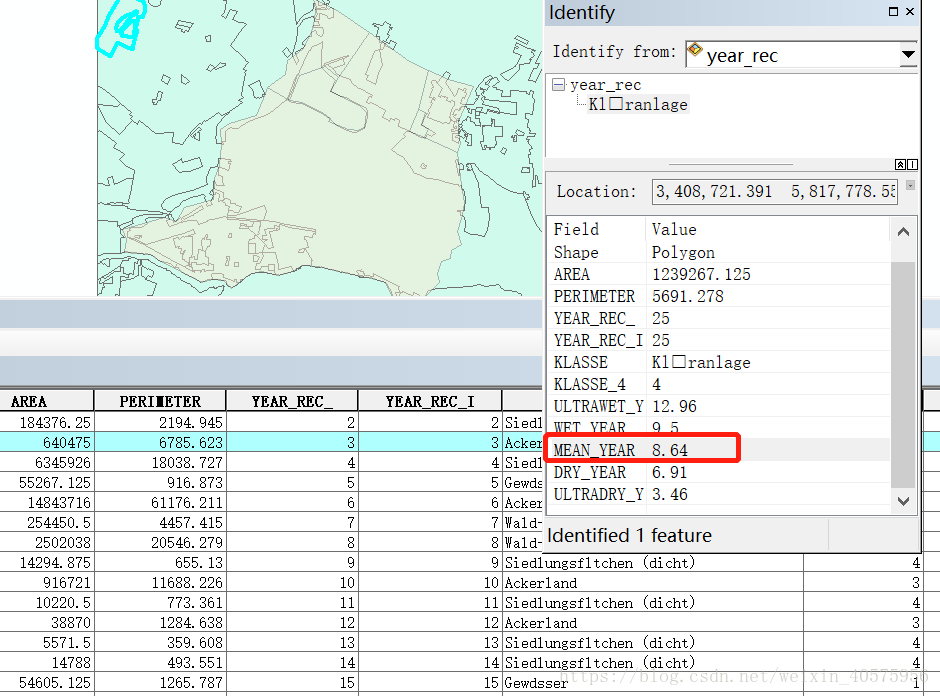Click the Location coordinates field

point(774,191)
